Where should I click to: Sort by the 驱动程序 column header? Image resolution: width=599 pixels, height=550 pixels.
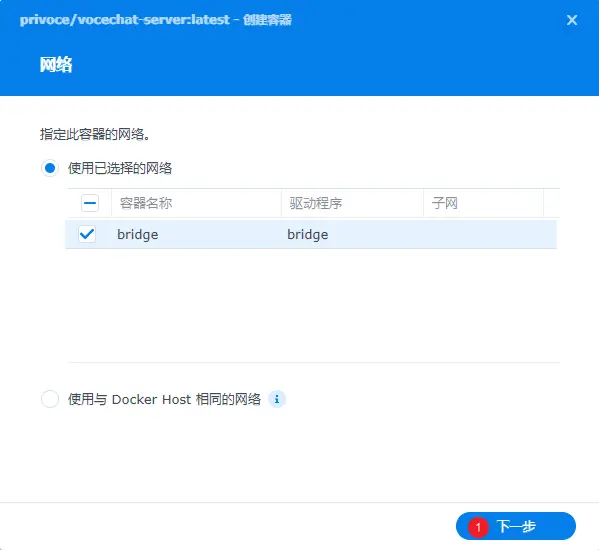coord(352,203)
